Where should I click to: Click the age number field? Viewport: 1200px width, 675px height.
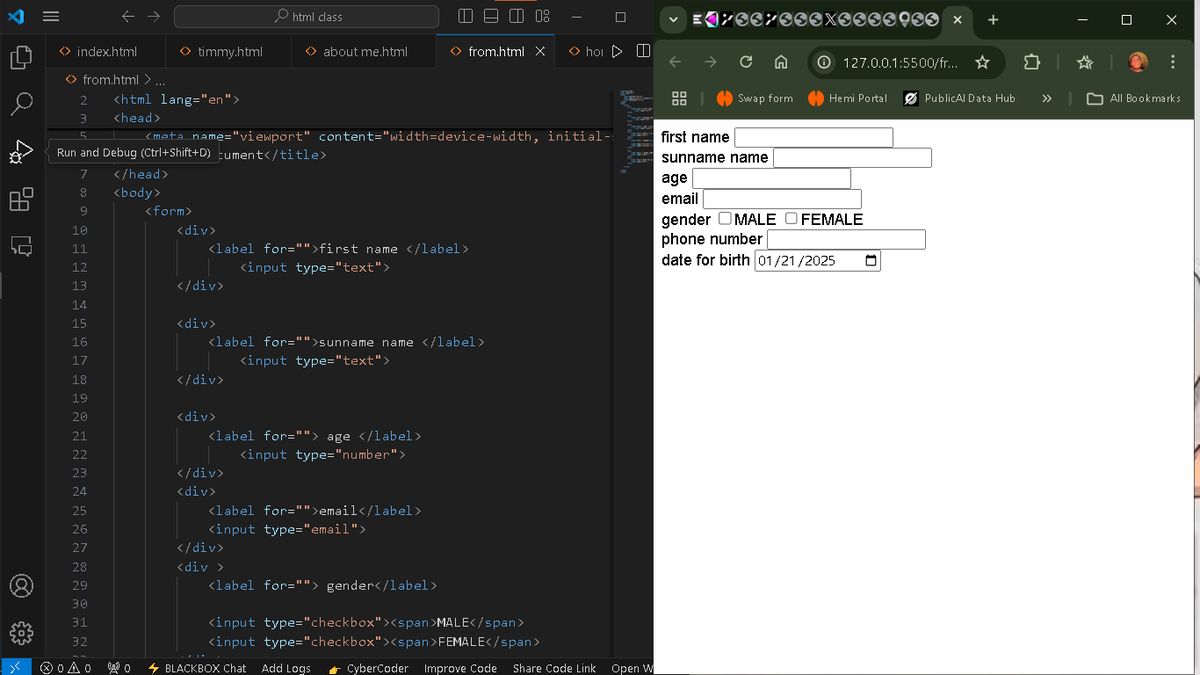click(x=771, y=178)
